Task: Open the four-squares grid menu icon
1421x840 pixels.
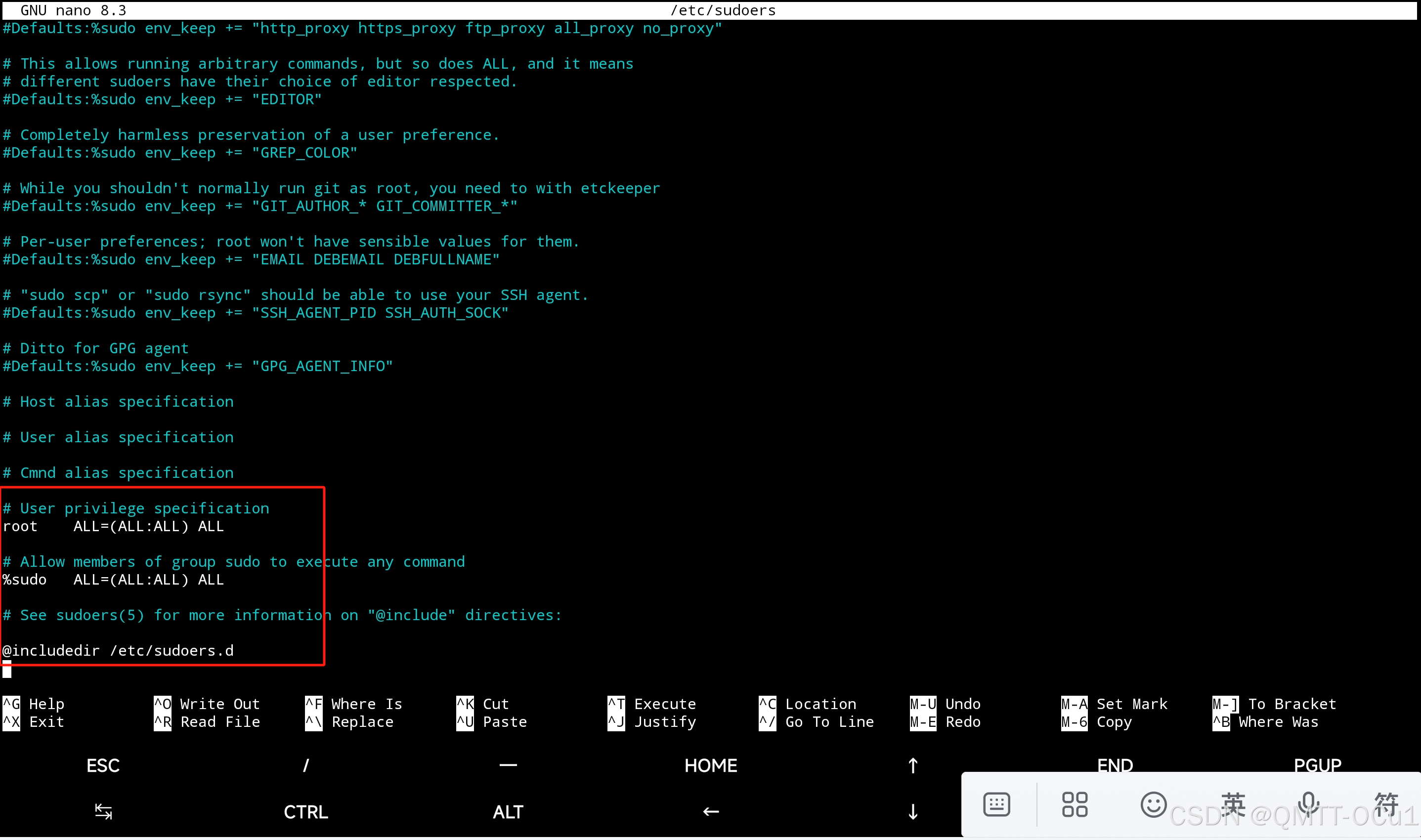Action: point(1075,804)
